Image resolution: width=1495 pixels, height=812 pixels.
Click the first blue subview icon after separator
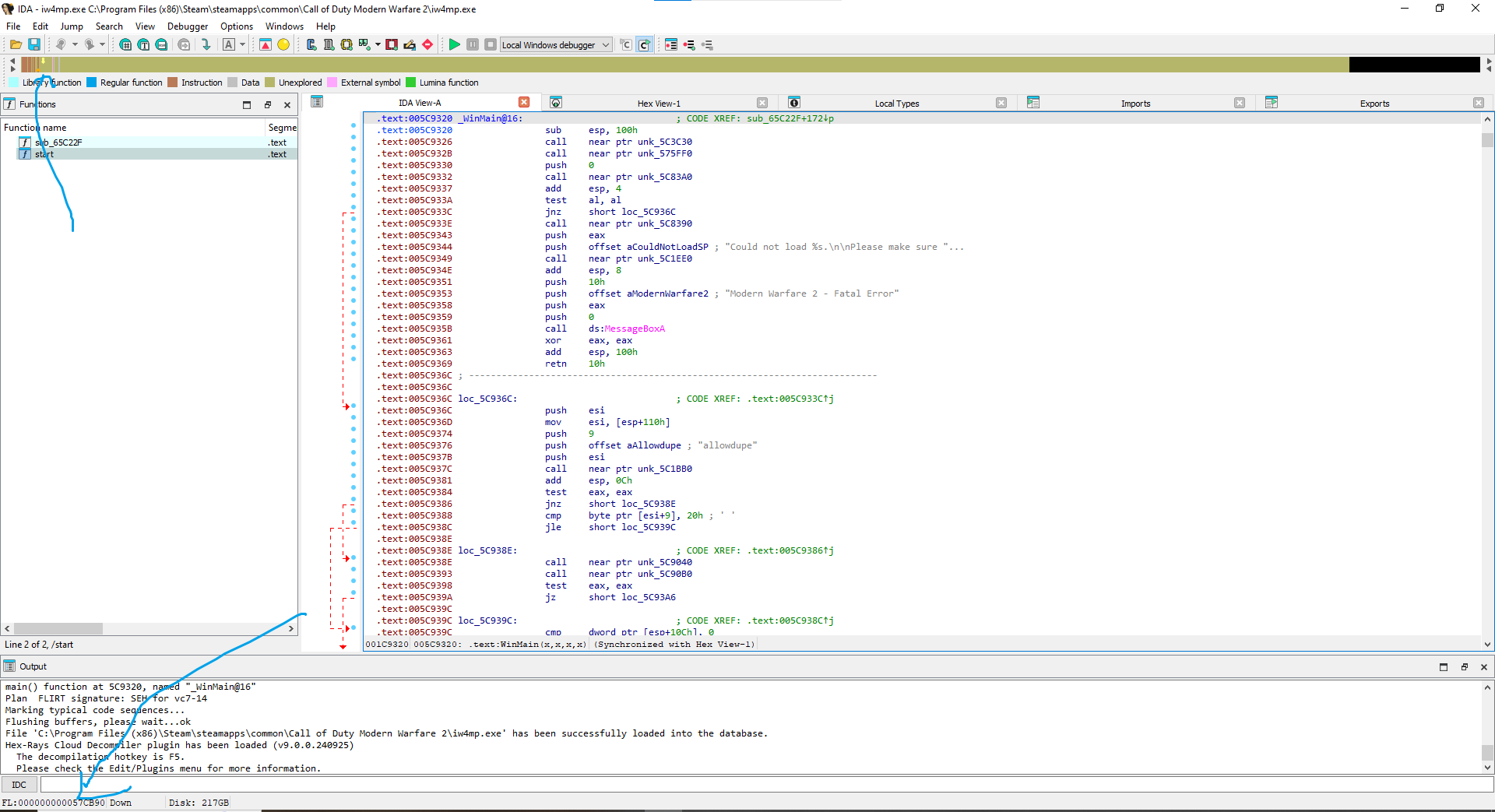pyautogui.click(x=311, y=44)
